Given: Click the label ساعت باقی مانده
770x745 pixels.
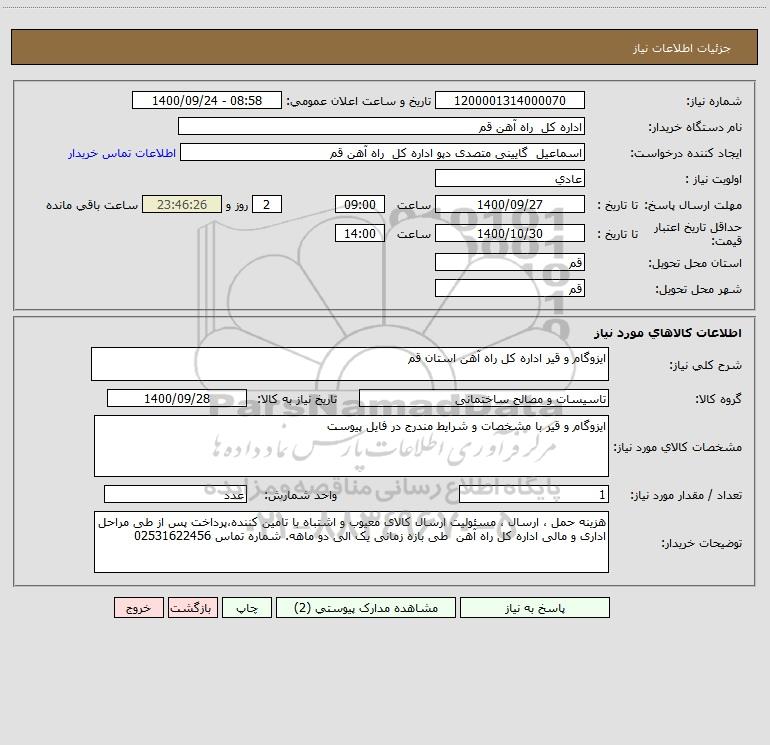Looking at the screenshot, I should click(x=92, y=205).
